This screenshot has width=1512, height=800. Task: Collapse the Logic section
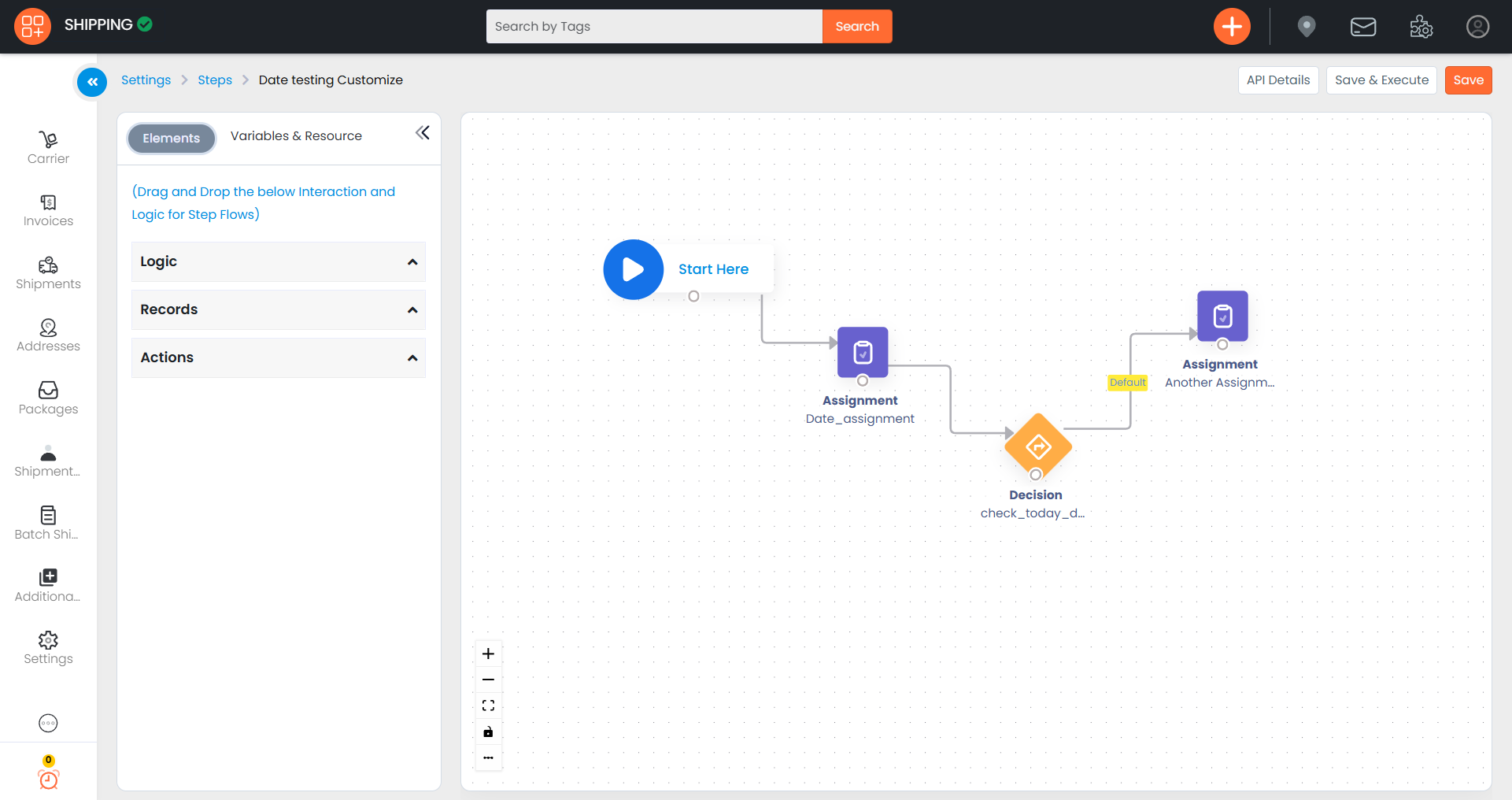pos(279,261)
